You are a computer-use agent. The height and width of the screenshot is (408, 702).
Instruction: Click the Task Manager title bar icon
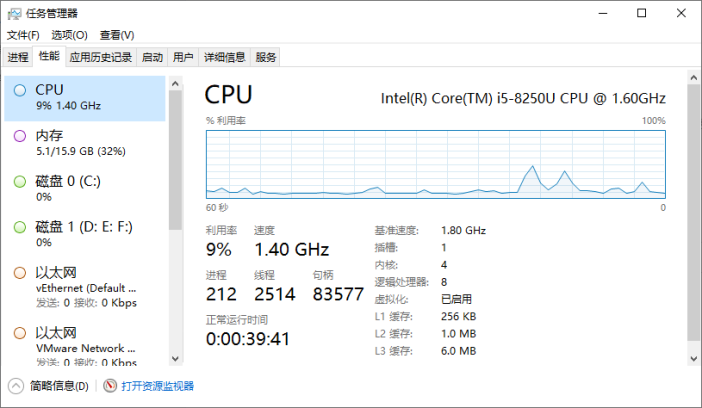coord(14,13)
